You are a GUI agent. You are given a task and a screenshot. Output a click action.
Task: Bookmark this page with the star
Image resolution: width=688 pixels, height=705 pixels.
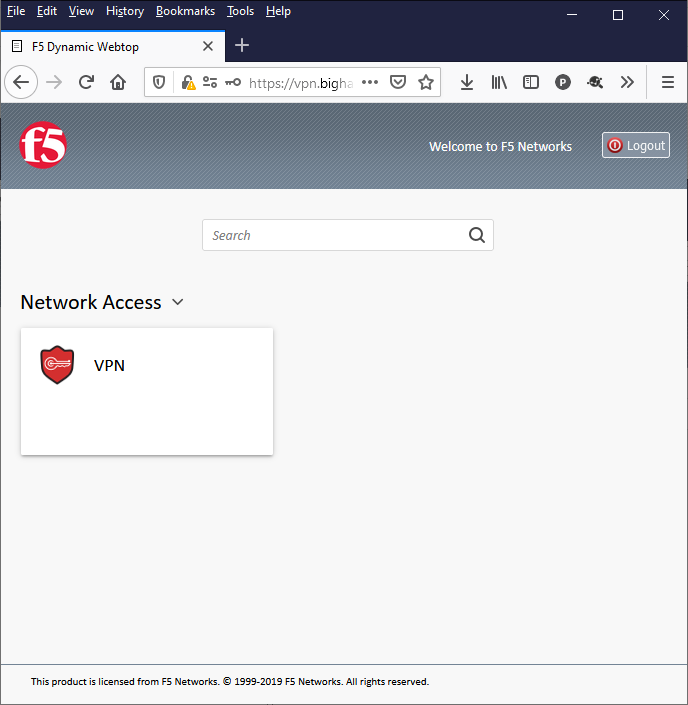pos(426,82)
